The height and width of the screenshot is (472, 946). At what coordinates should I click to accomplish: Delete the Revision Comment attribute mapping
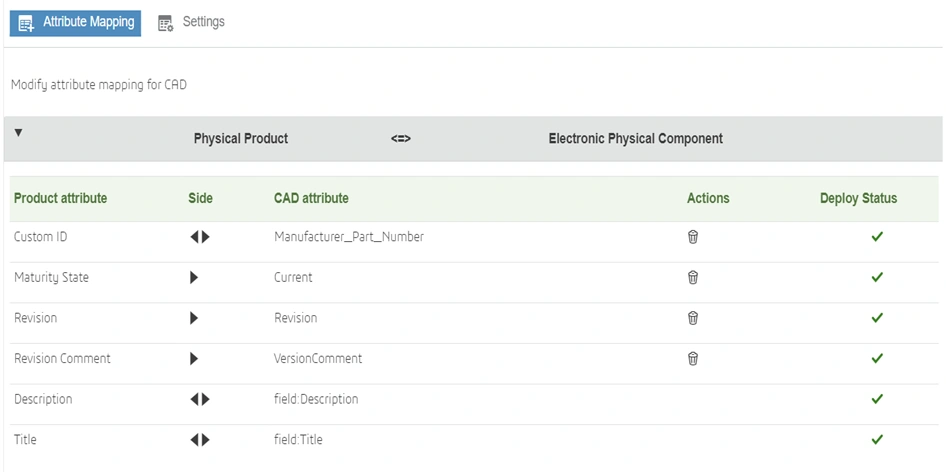click(692, 358)
